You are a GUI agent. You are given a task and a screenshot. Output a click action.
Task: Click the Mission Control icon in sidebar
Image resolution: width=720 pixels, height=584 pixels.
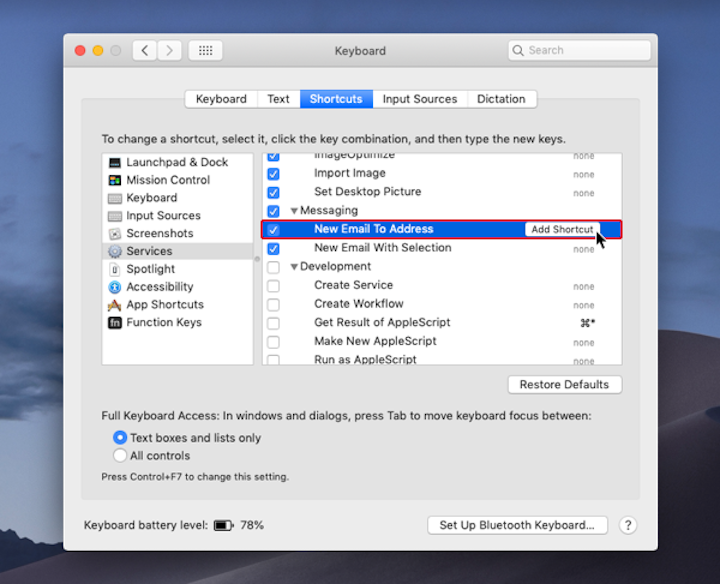point(114,180)
